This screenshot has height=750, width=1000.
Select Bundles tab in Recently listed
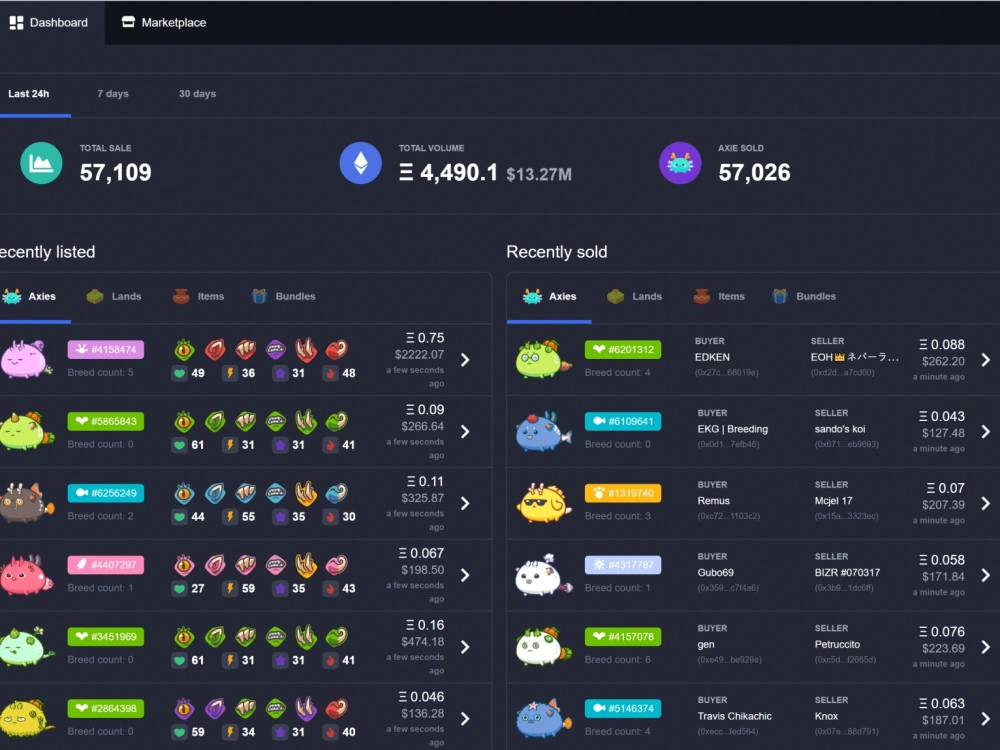tap(284, 297)
